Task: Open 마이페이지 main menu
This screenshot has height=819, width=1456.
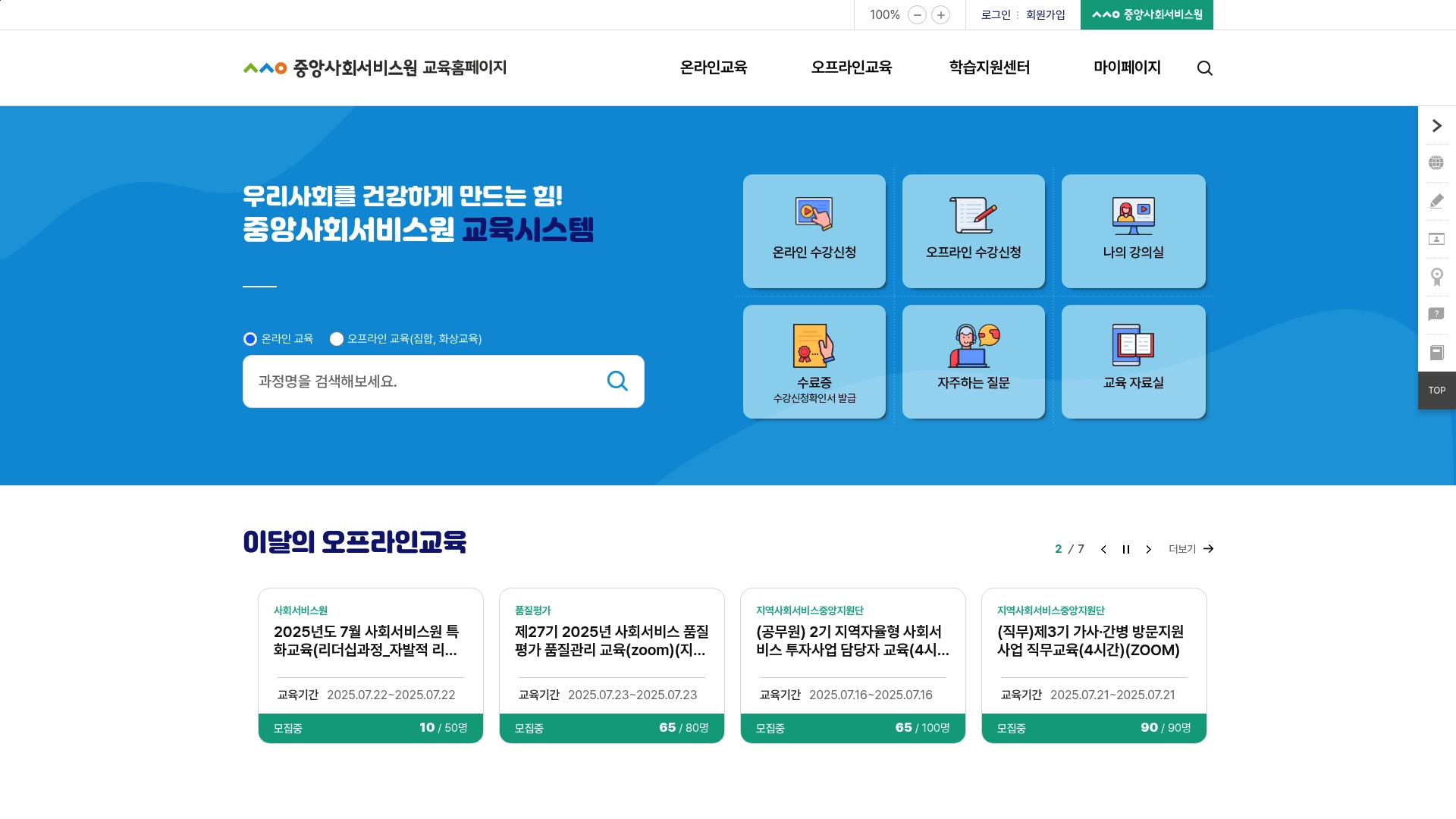Action: (x=1127, y=67)
